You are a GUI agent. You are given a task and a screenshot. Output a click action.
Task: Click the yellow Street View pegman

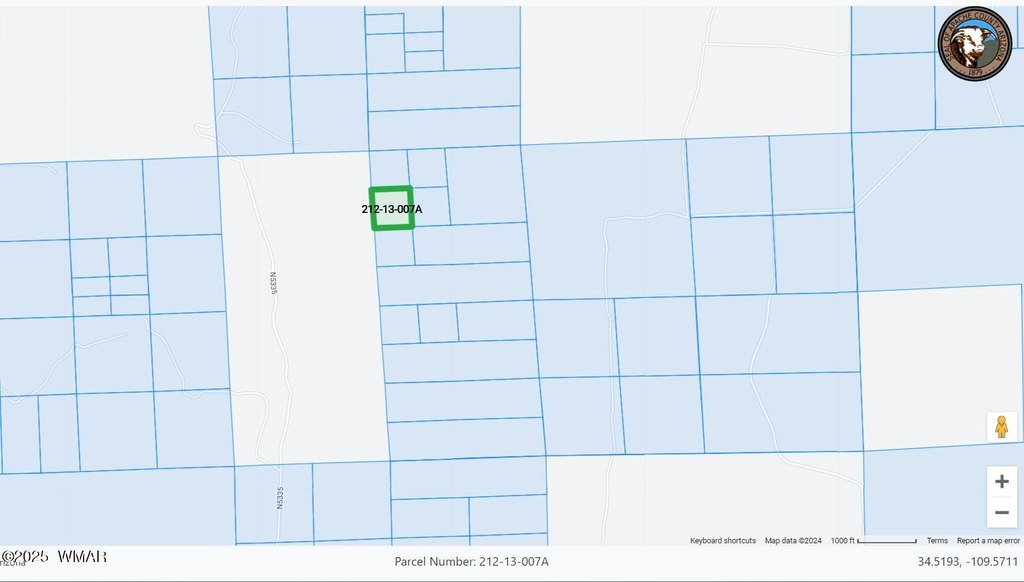(x=1000, y=427)
